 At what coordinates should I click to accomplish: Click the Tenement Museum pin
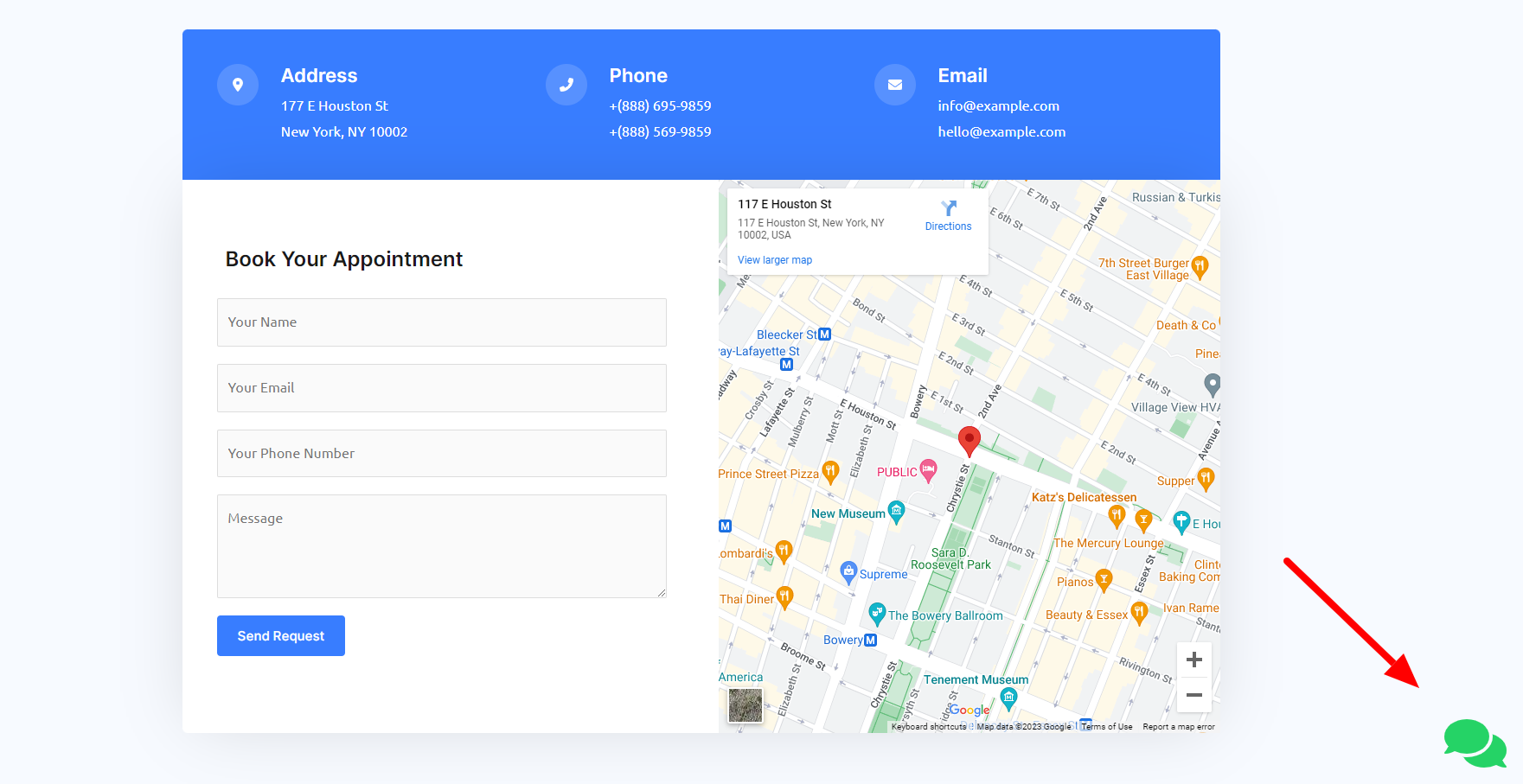click(1008, 698)
